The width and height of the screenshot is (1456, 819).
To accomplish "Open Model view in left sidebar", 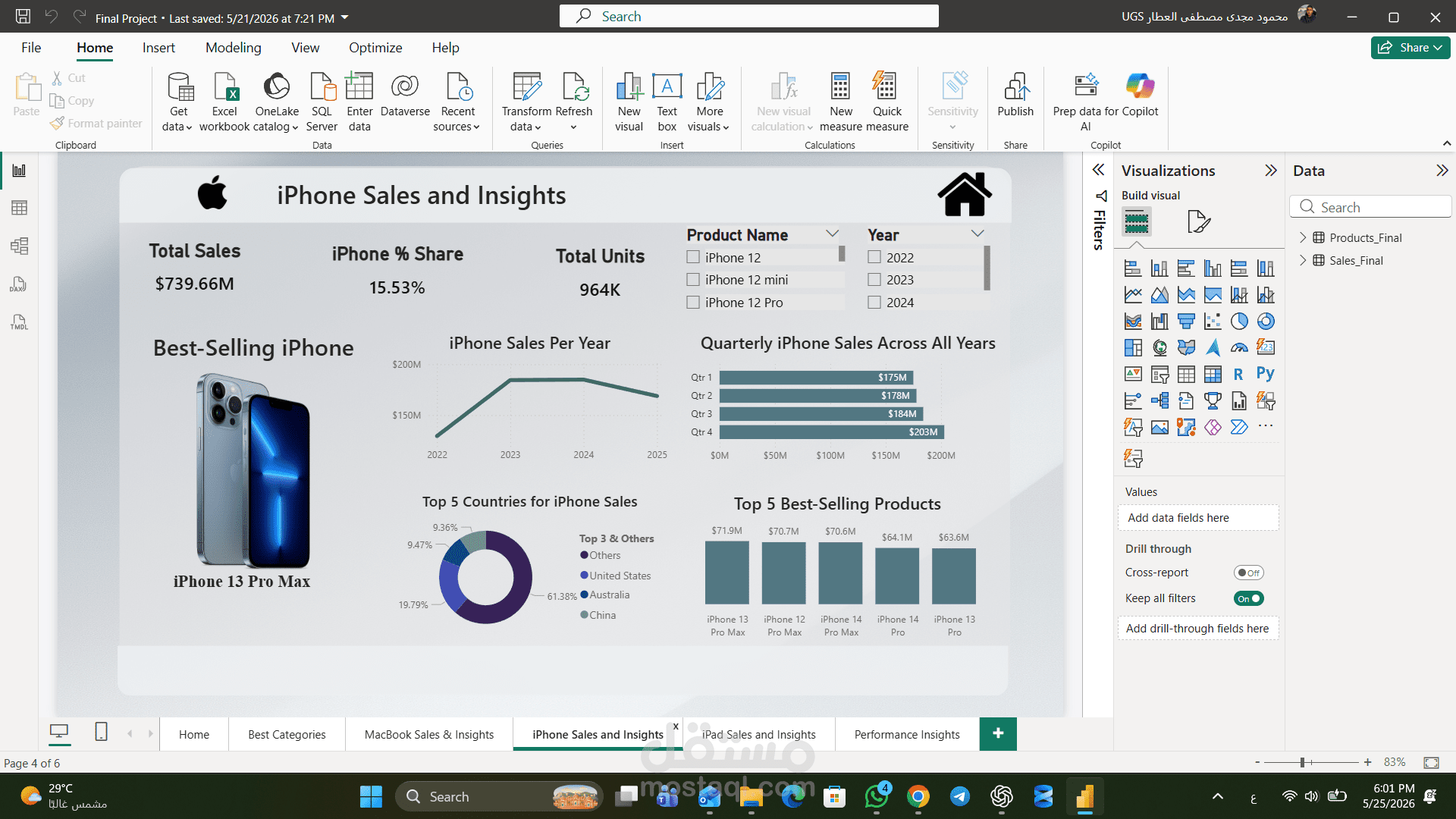I will pyautogui.click(x=19, y=246).
